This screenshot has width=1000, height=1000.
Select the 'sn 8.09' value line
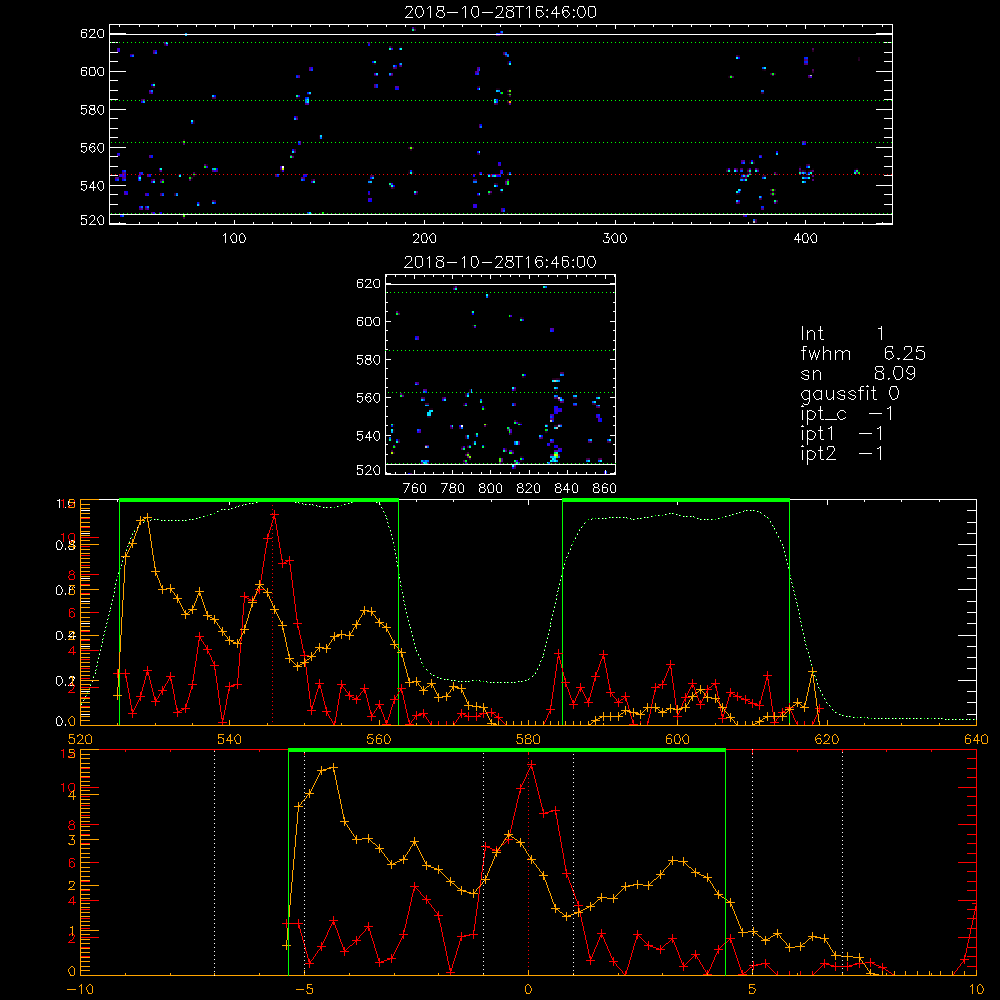[858, 373]
